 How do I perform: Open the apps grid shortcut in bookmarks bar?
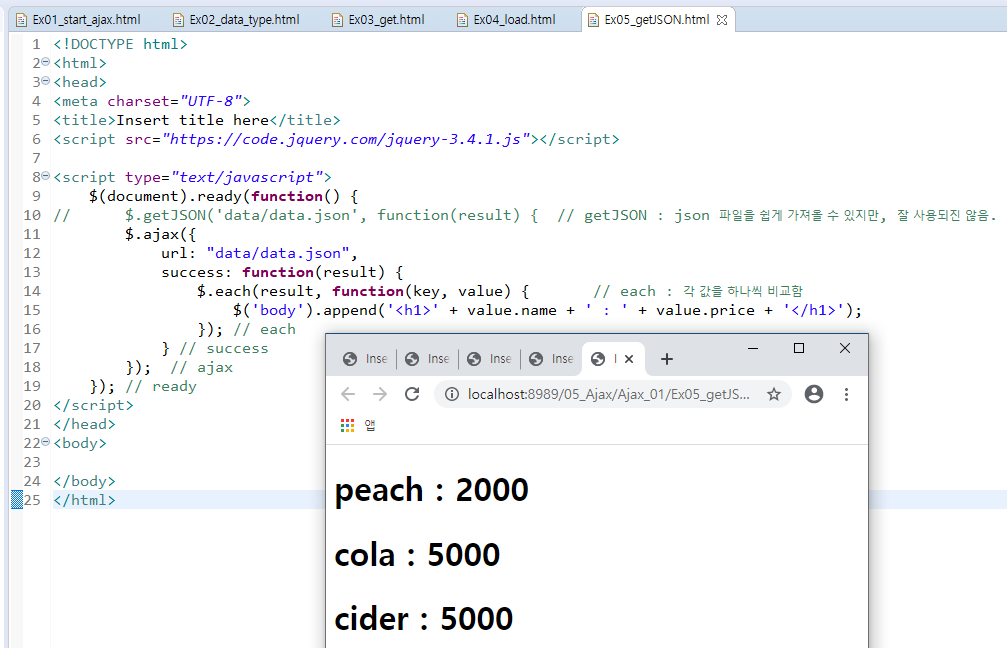(347, 425)
